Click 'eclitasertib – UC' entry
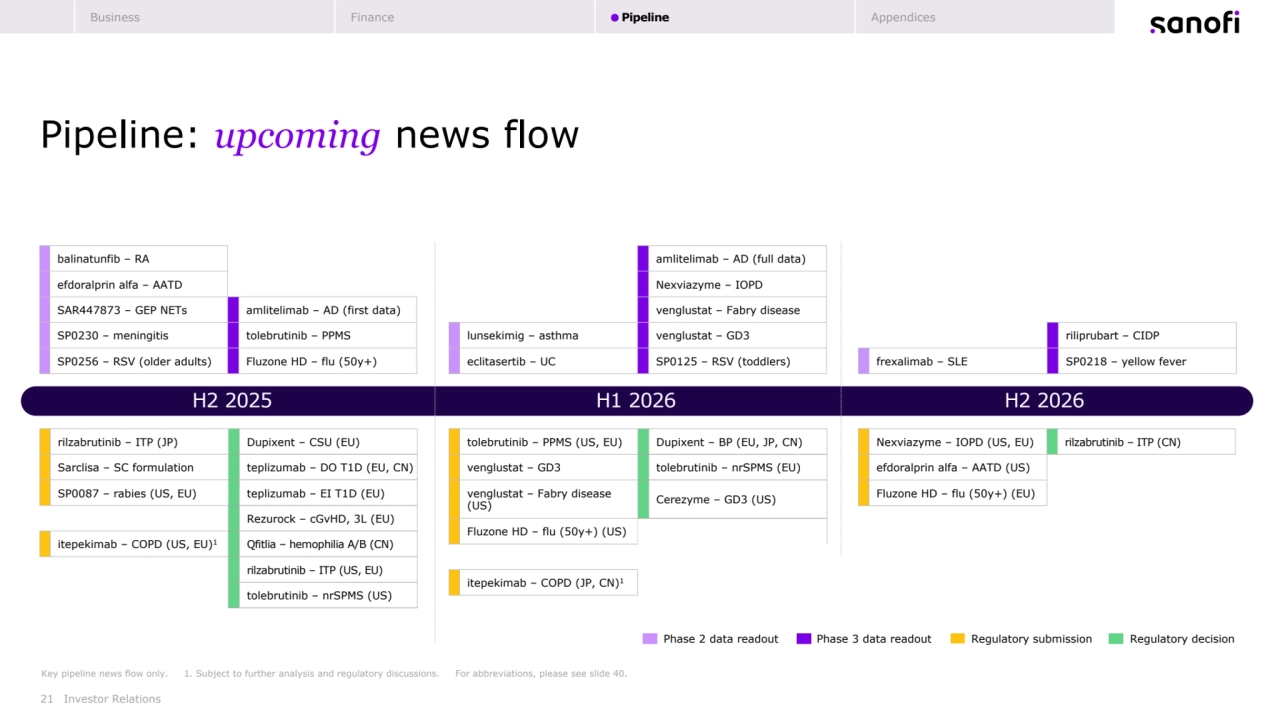This screenshot has width=1280, height=720. coord(543,361)
